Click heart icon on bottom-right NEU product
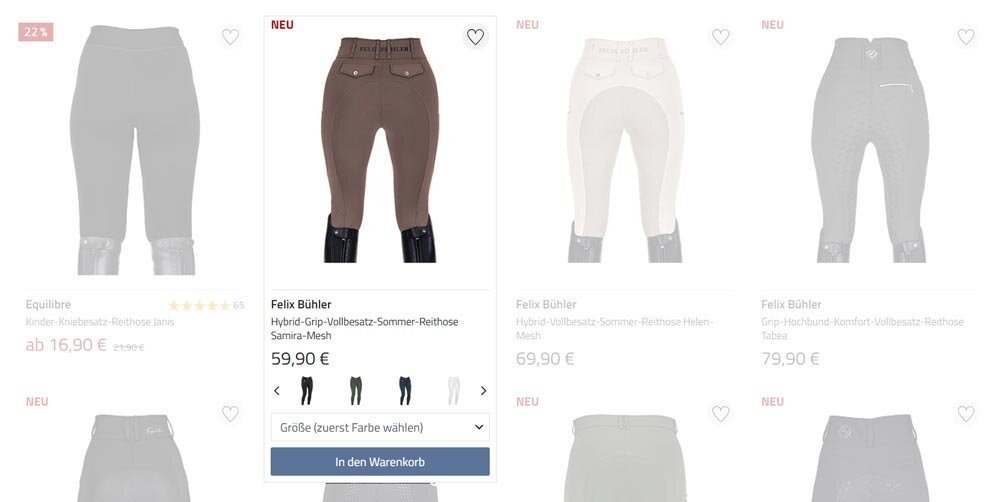Viewport: 1000px width, 502px height. (x=966, y=414)
